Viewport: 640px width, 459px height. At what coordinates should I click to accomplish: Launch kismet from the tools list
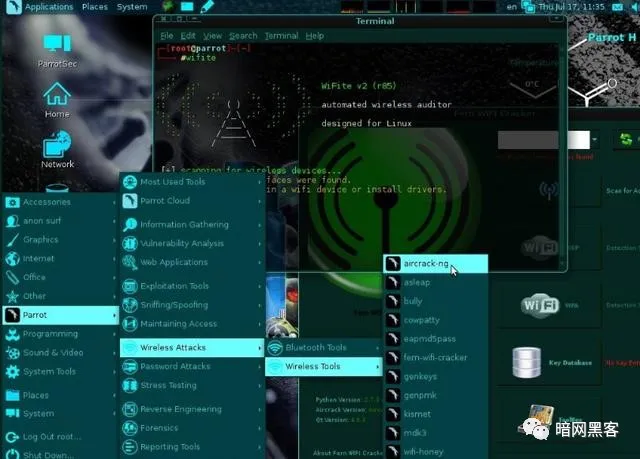[436, 414]
